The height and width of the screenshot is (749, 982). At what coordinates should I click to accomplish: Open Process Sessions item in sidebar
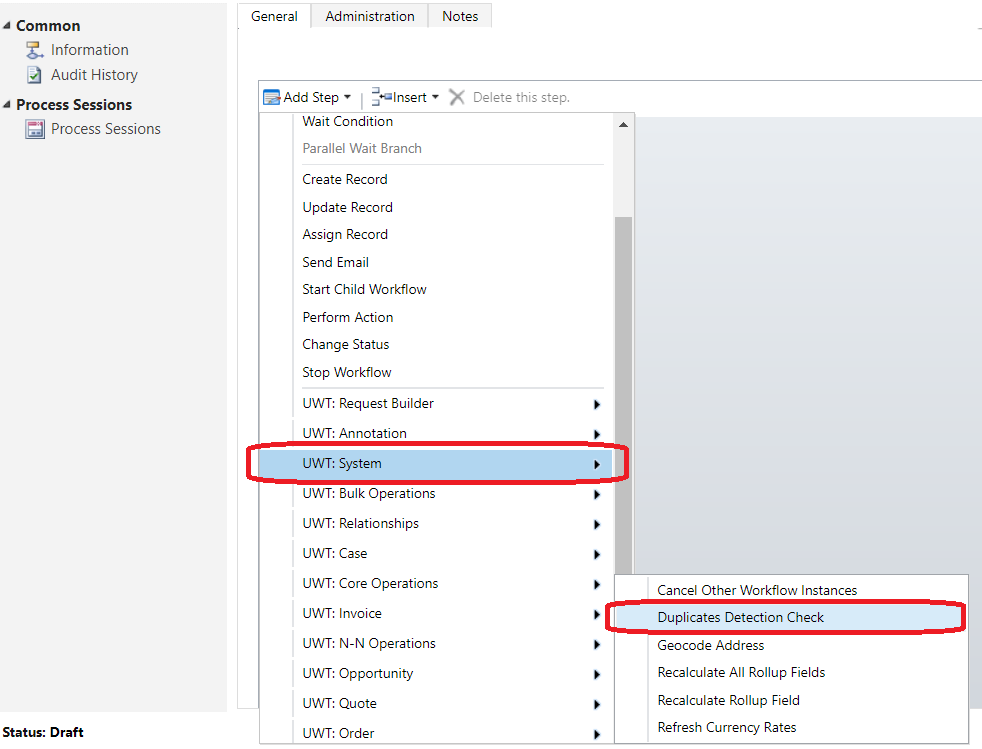(105, 129)
